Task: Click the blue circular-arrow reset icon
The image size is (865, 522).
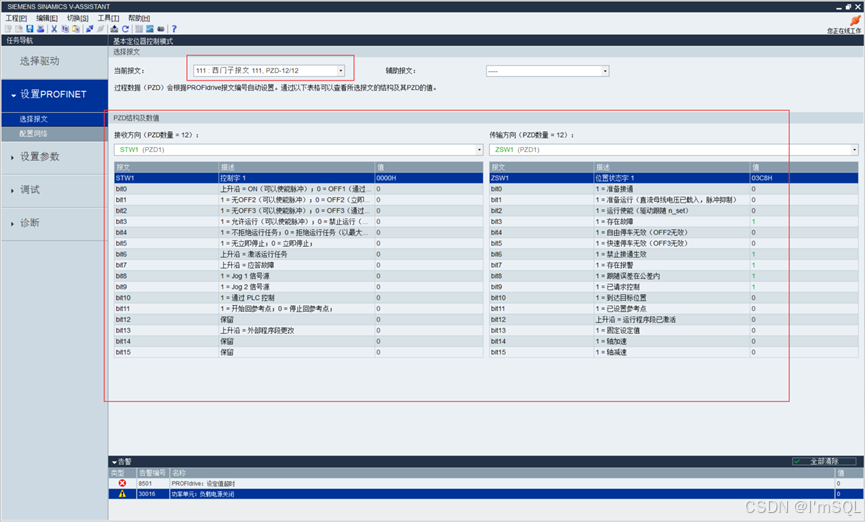Action: point(125,29)
